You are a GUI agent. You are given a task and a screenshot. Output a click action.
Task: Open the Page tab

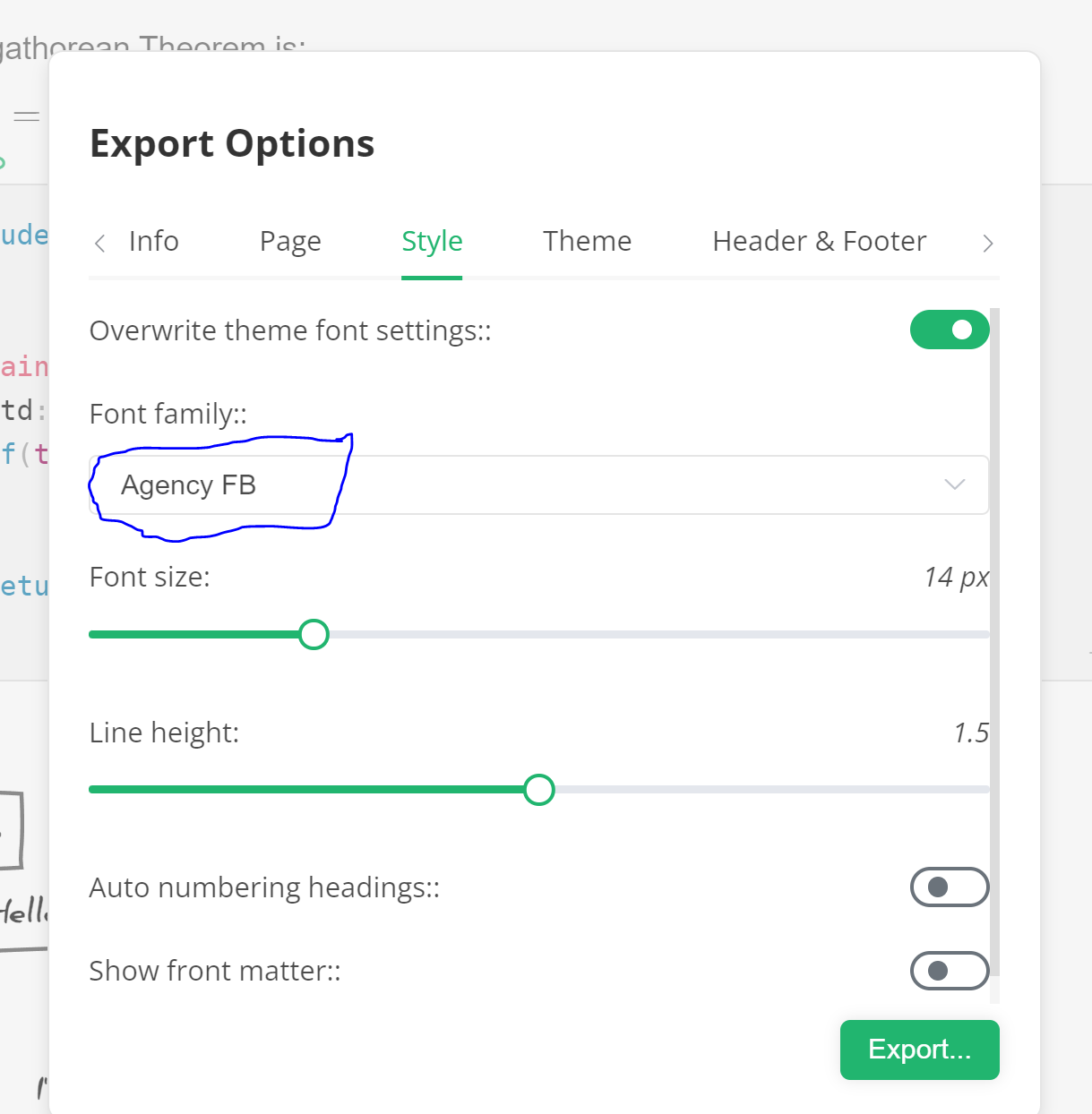point(290,241)
